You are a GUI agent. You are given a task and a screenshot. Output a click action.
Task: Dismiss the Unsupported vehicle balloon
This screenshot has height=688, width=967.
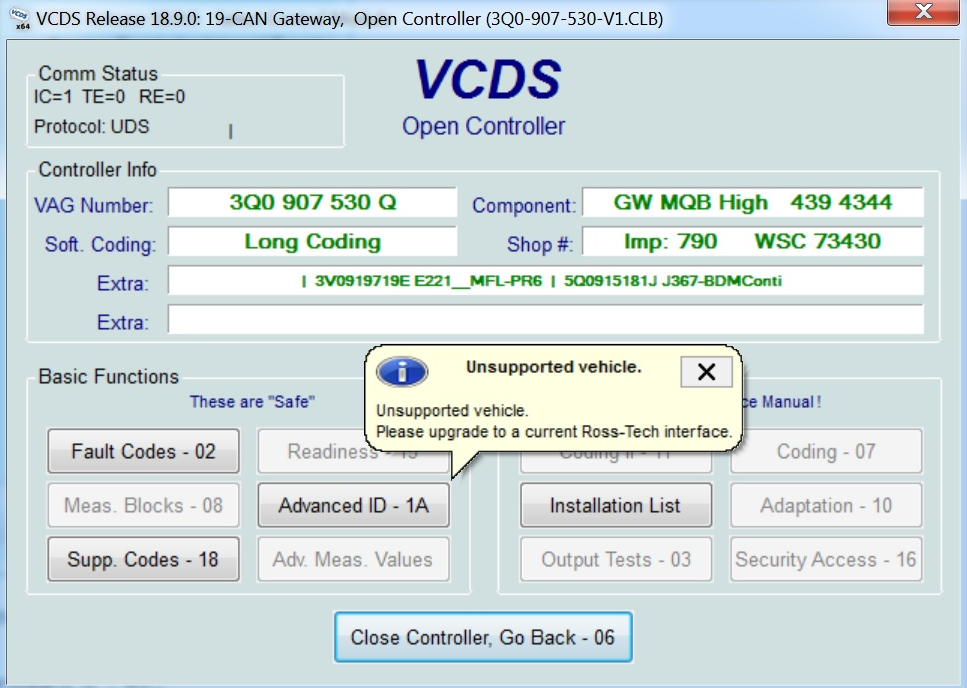point(706,372)
